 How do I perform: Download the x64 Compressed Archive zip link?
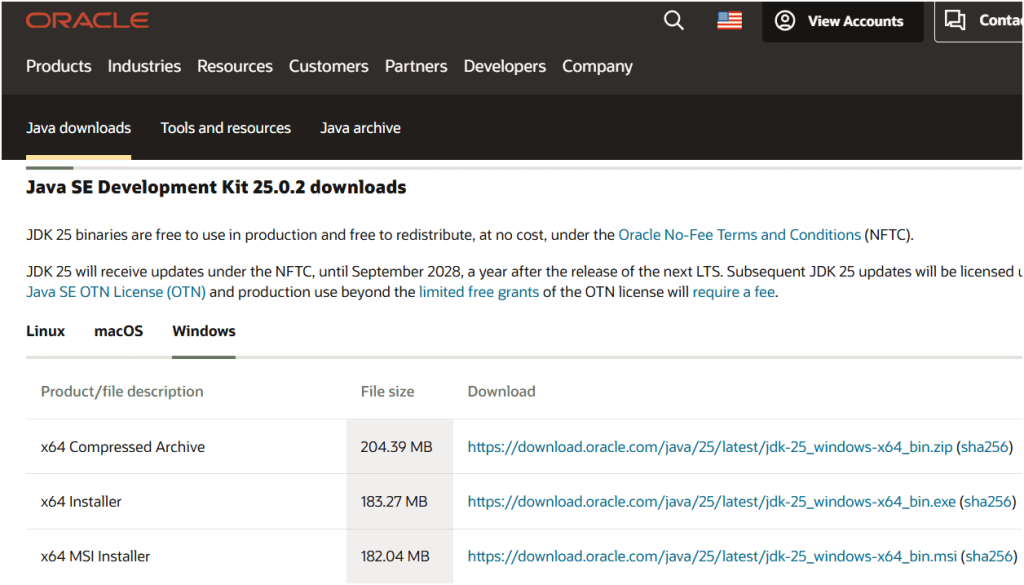pyautogui.click(x=709, y=447)
